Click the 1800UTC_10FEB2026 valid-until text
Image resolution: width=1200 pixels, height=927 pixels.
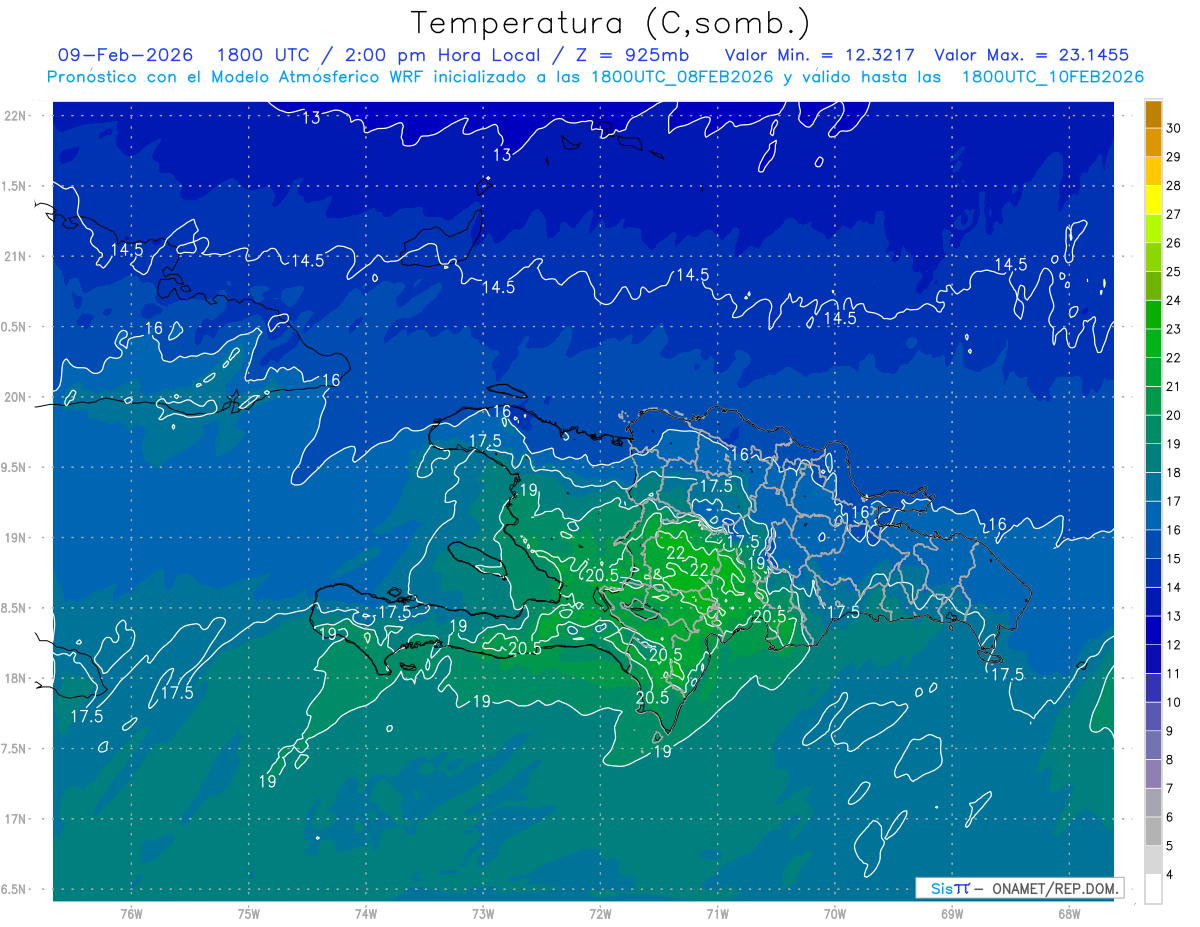pyautogui.click(x=1052, y=77)
